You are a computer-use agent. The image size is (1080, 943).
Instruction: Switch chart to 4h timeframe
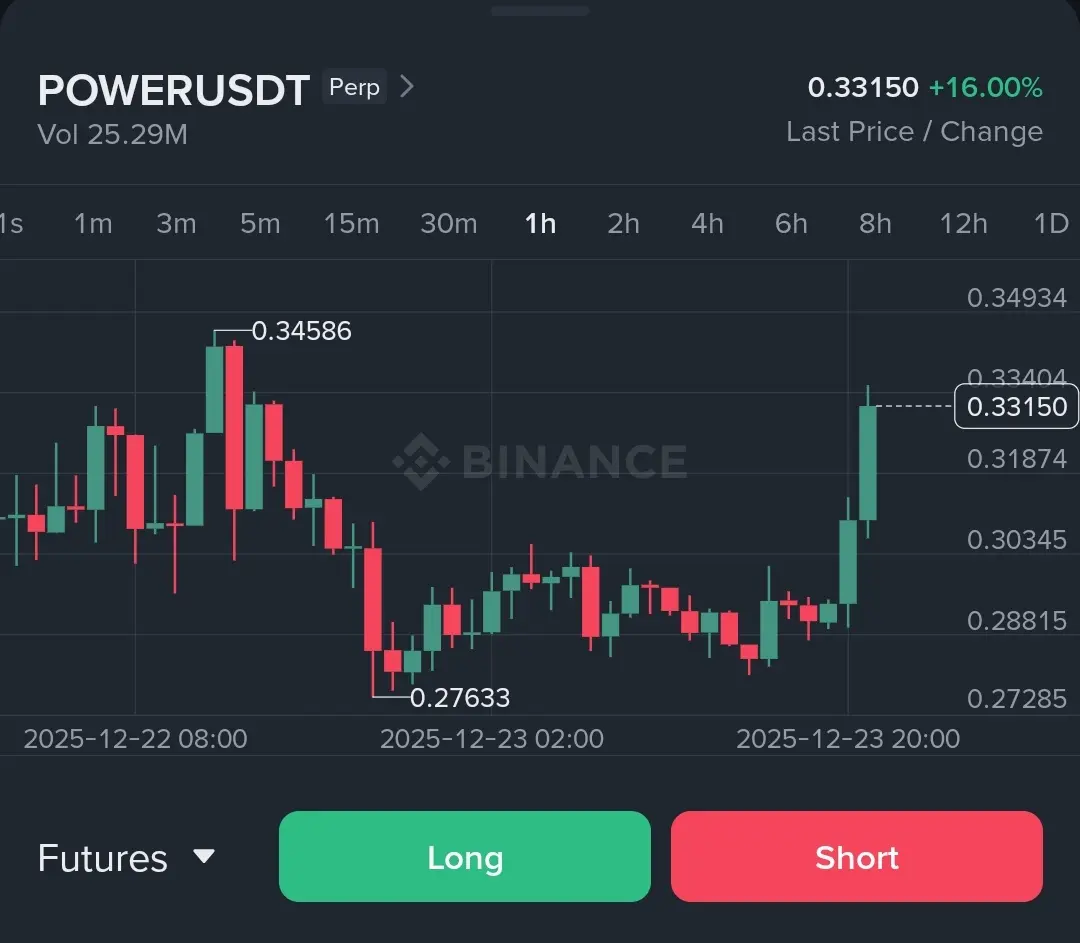[x=707, y=223]
